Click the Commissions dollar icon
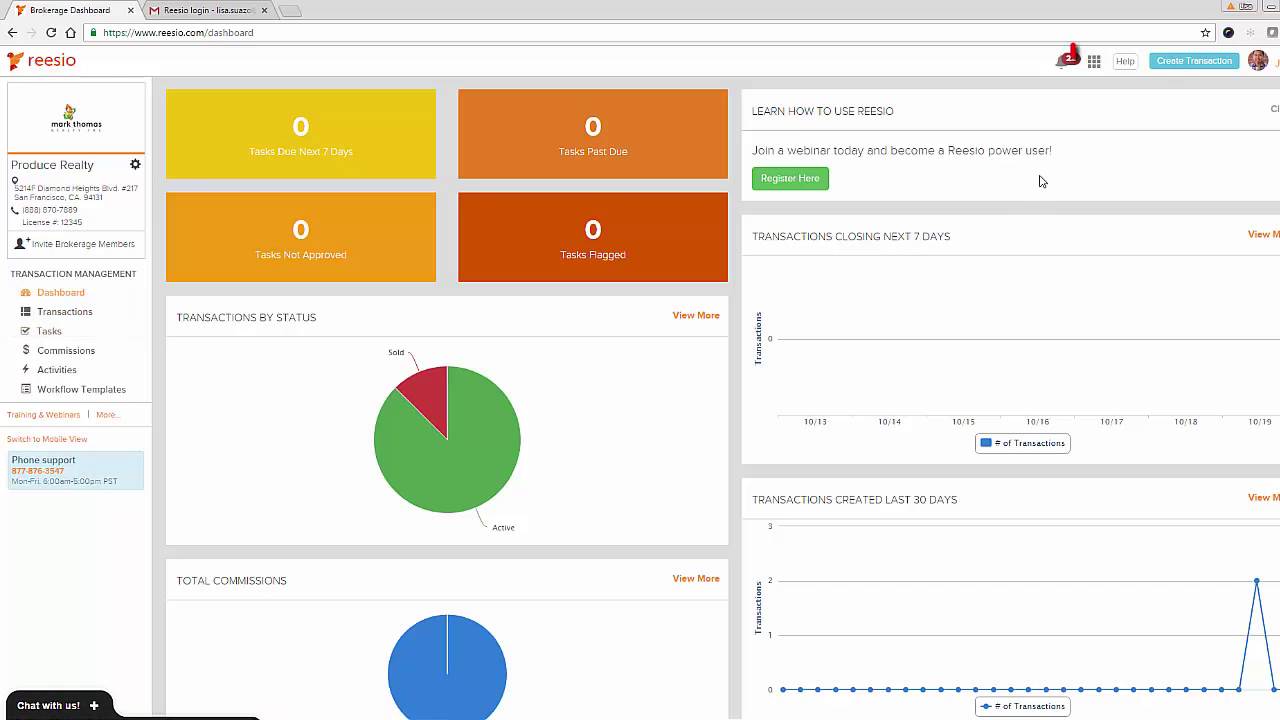 [26, 350]
